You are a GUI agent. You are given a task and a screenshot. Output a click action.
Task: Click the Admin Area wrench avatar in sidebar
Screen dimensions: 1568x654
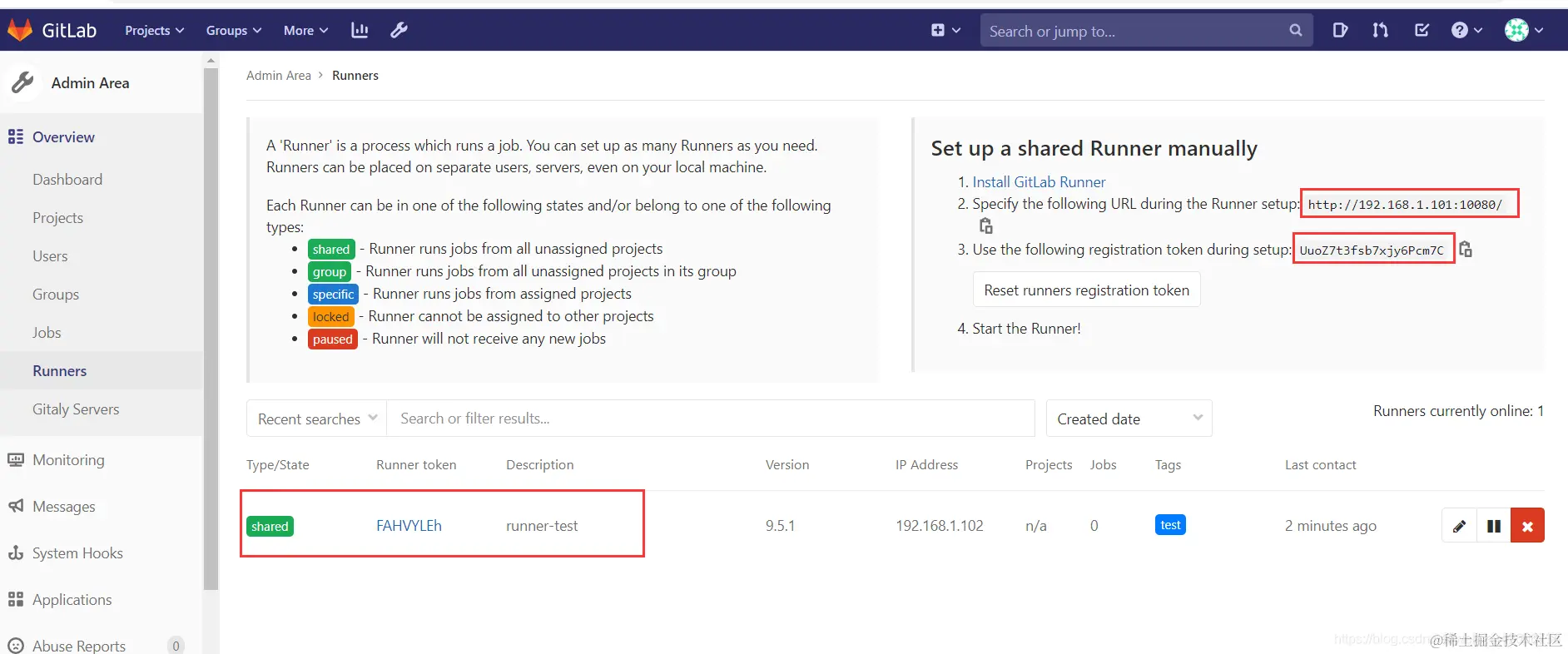coord(22,82)
